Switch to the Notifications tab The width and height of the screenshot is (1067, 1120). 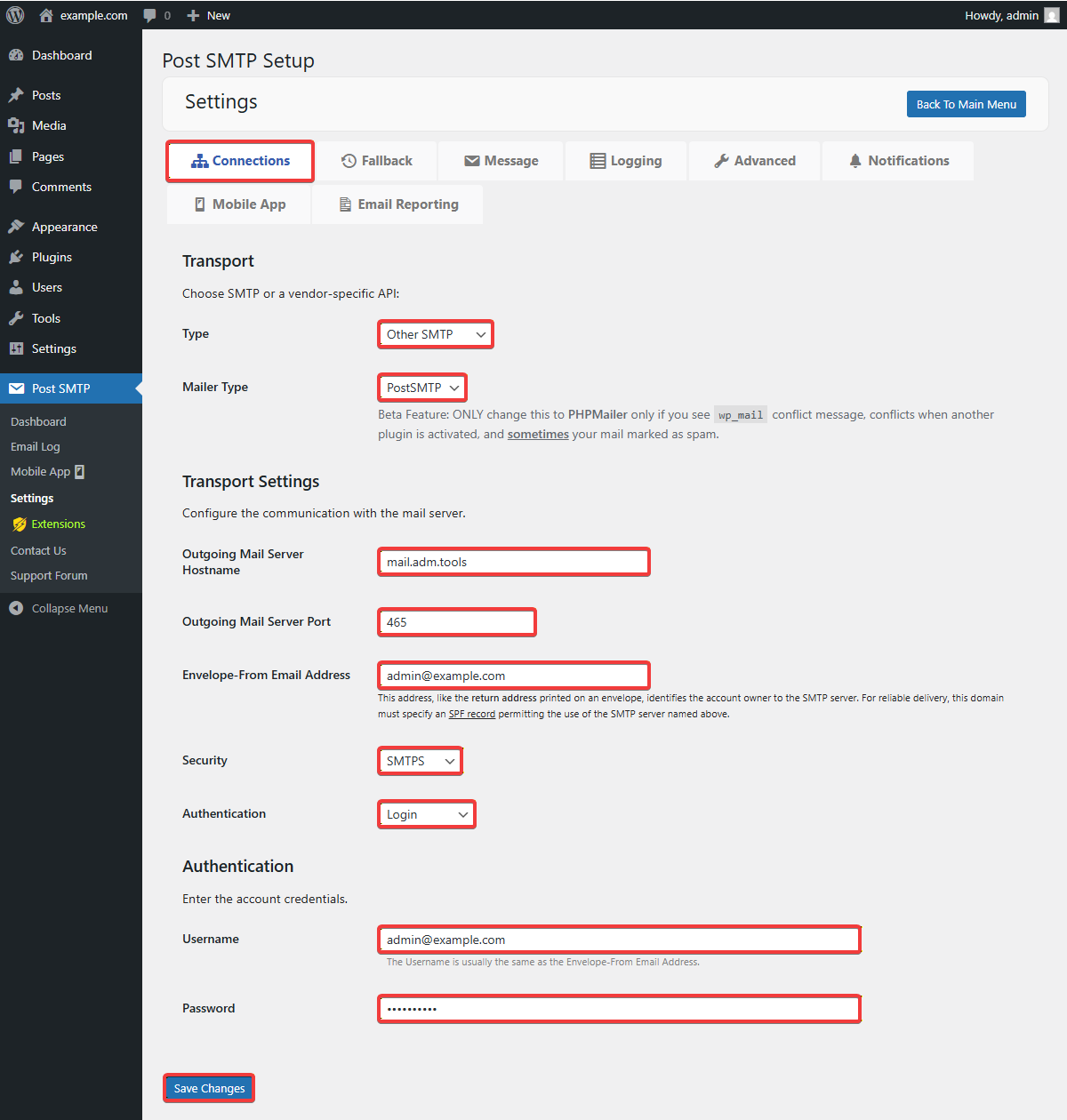tap(898, 161)
